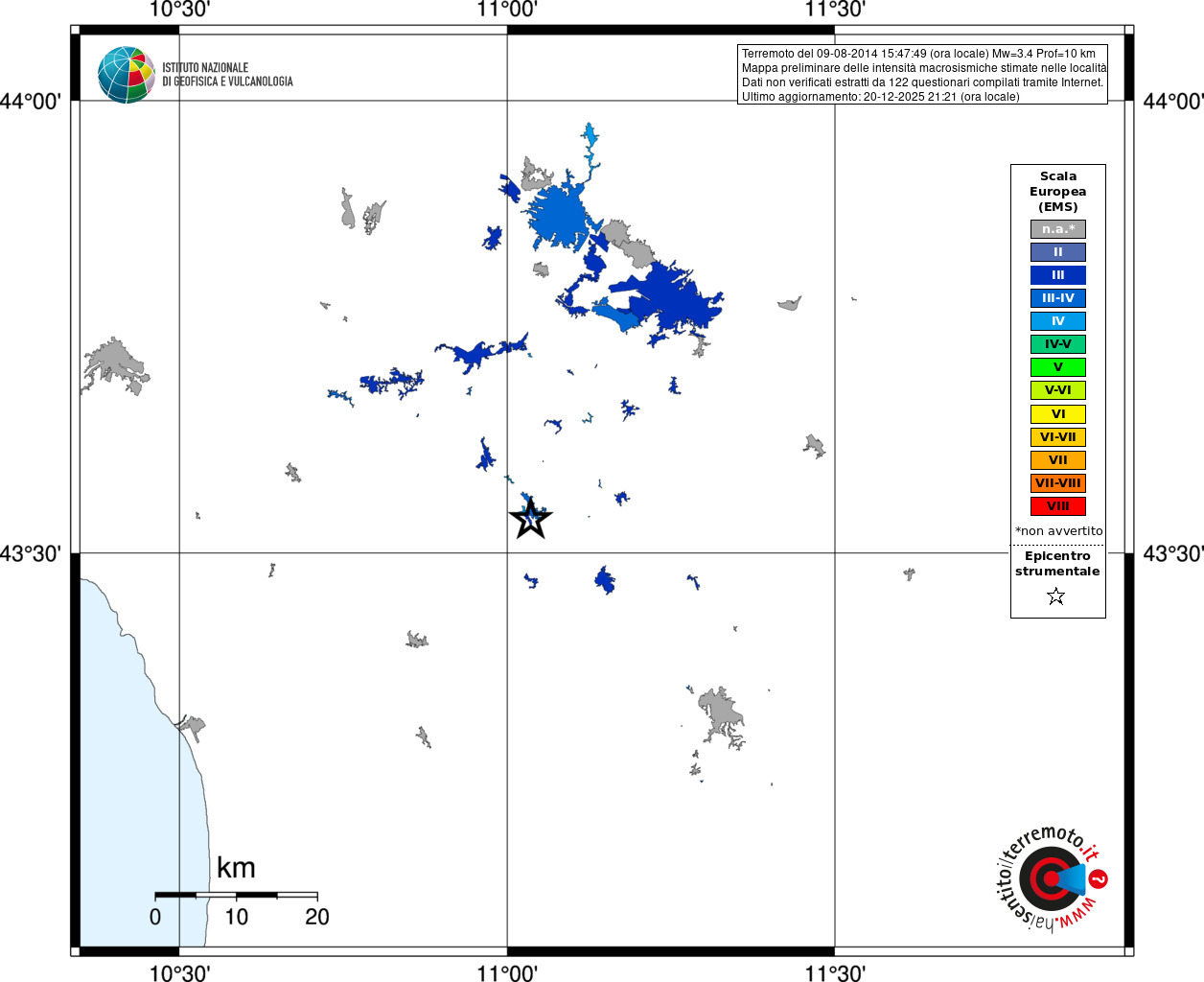Click the top 11°00' longitude label
The height and width of the screenshot is (982, 1204).
click(x=507, y=10)
